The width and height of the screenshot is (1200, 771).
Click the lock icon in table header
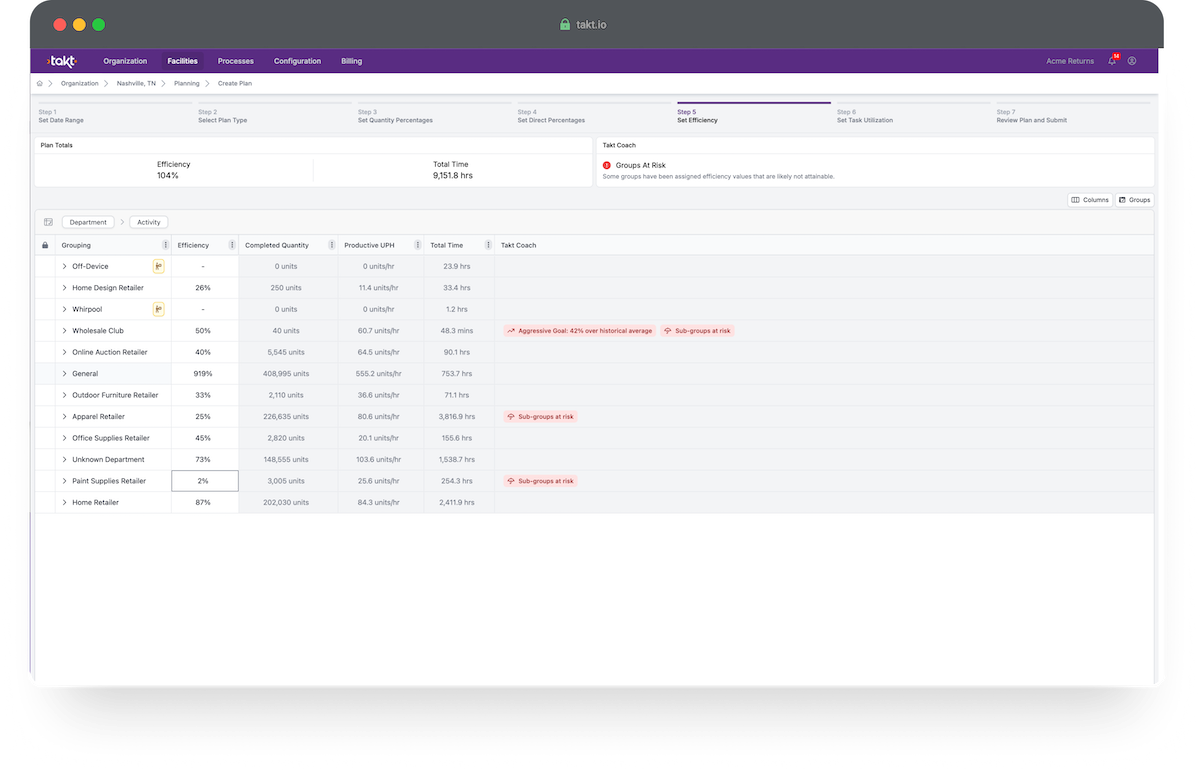click(44, 245)
